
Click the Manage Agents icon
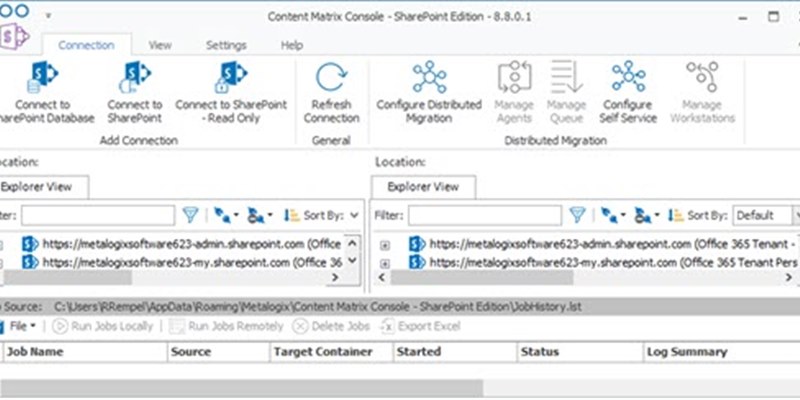[514, 77]
